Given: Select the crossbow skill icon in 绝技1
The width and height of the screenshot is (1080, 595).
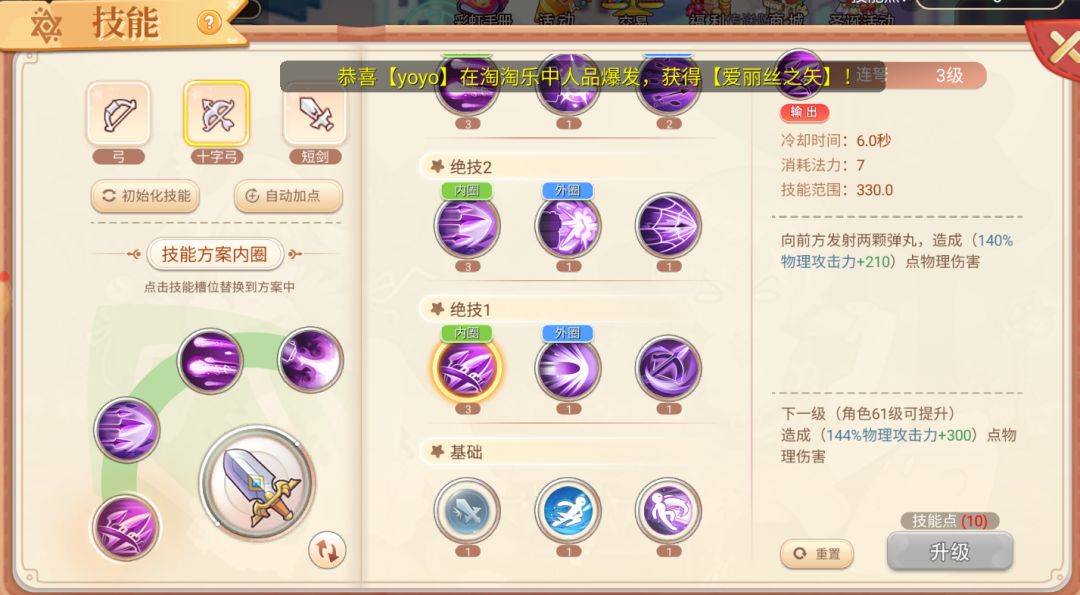Looking at the screenshot, I should [x=668, y=368].
